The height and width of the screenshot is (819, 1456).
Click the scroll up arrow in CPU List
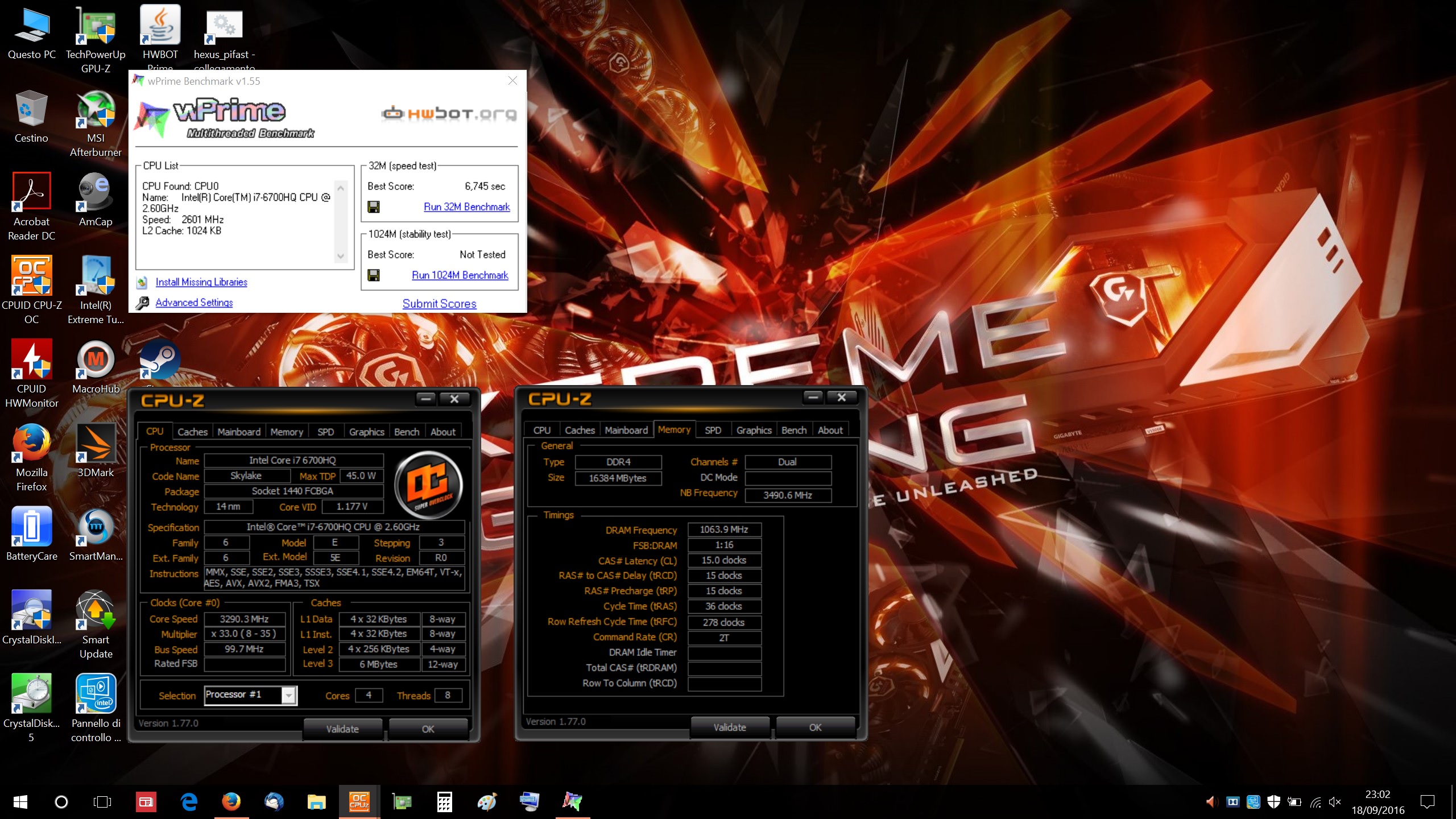(341, 187)
